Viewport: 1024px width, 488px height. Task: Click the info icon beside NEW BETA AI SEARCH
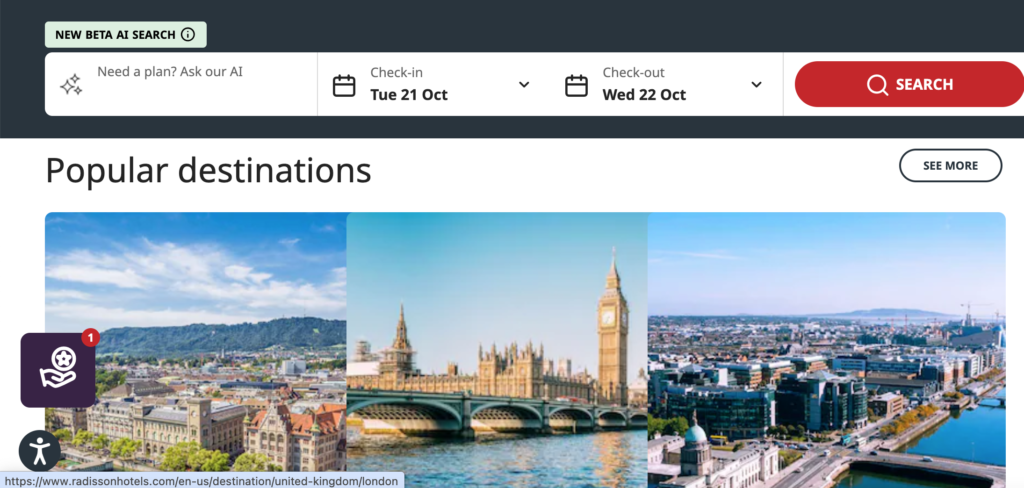187,34
